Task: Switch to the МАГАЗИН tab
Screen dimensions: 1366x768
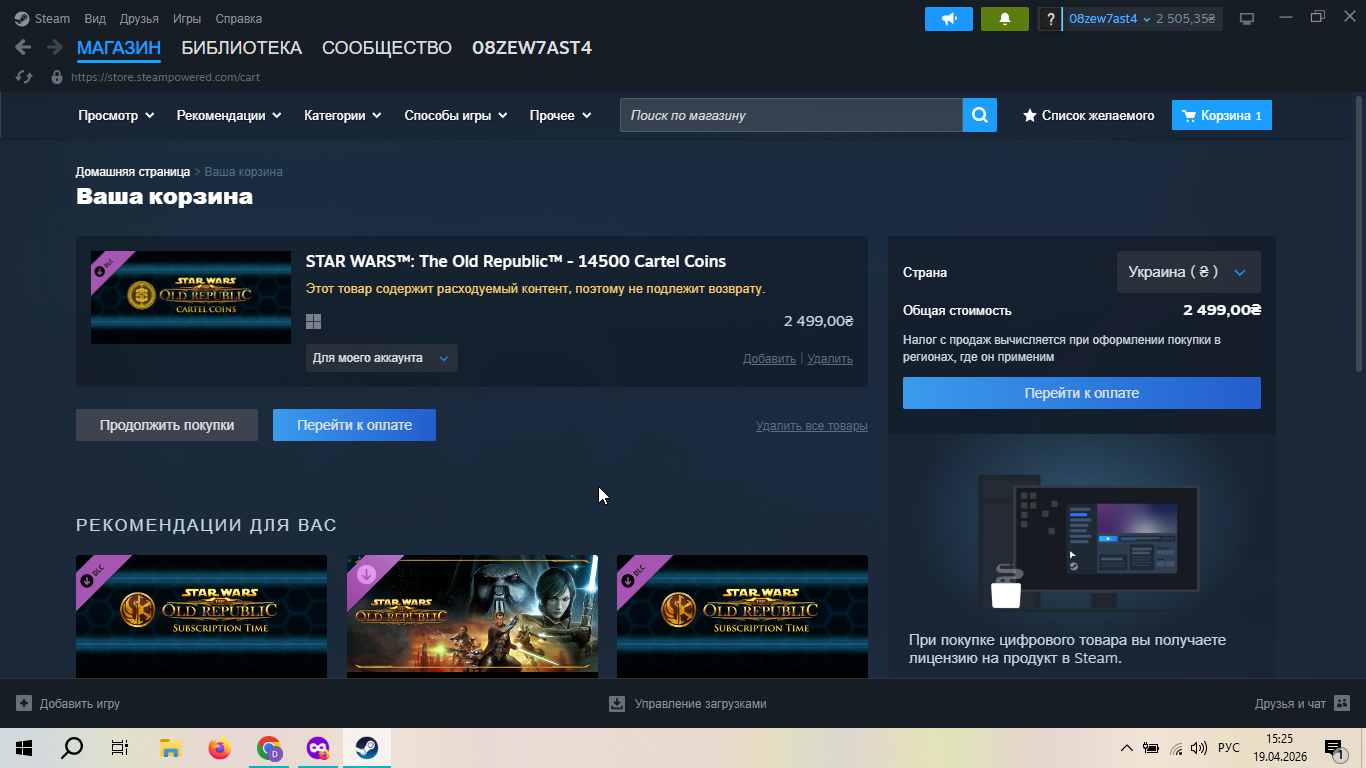Action: [x=119, y=48]
